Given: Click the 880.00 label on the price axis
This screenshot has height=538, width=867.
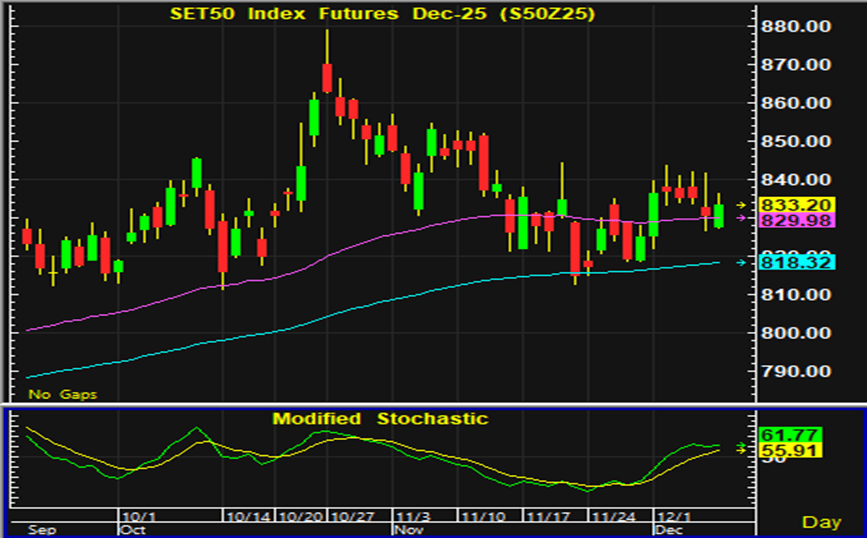Looking at the screenshot, I should click(797, 27).
